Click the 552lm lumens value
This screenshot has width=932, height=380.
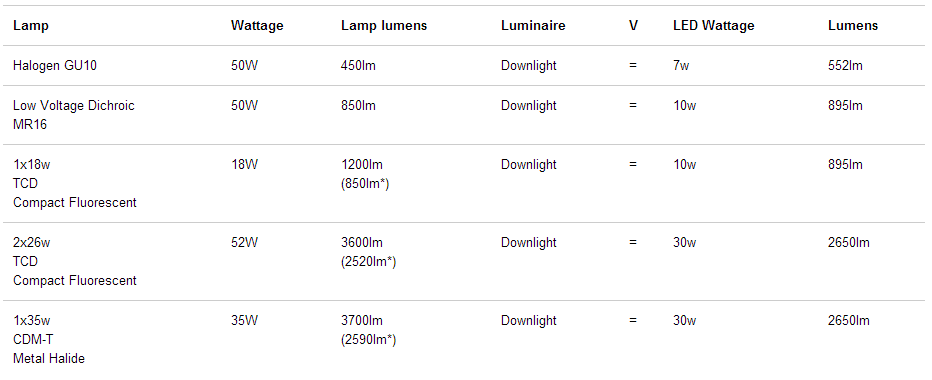[x=845, y=65]
